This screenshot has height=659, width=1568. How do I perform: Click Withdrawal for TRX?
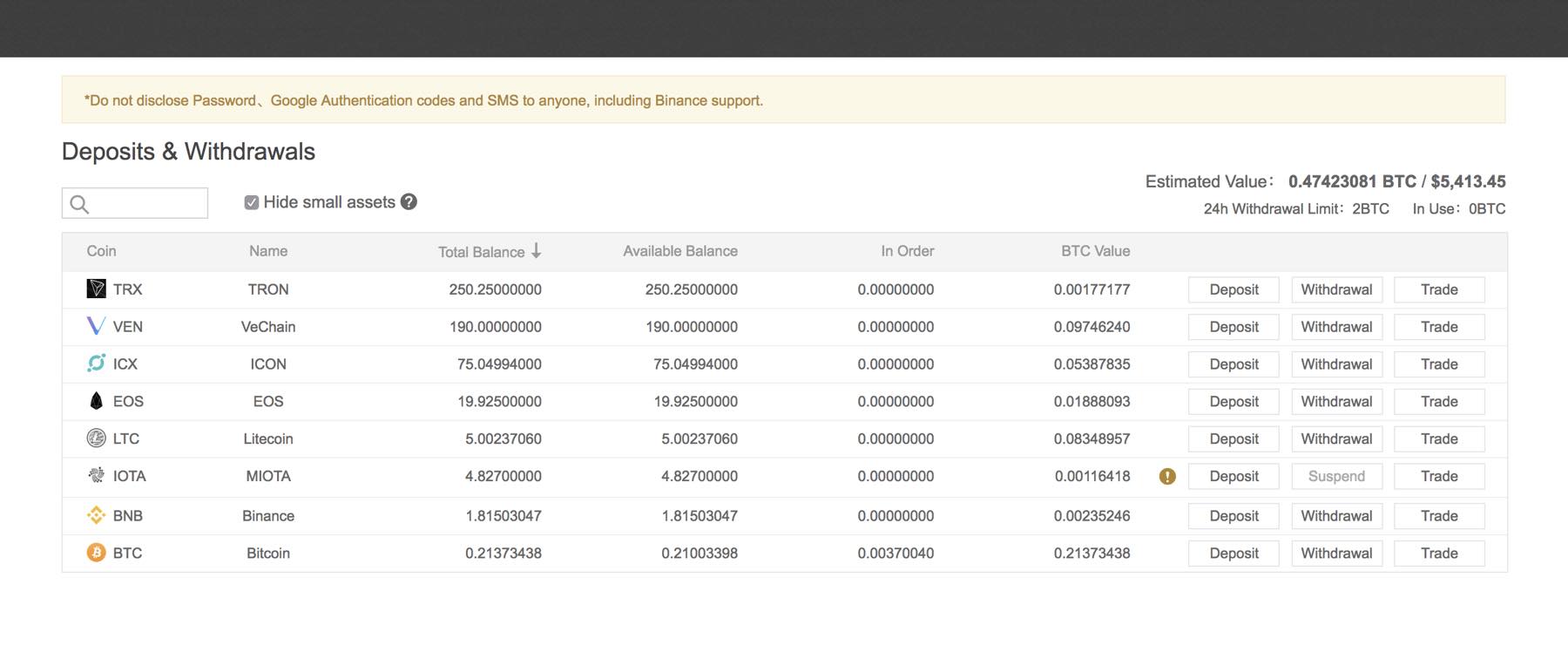coord(1336,289)
